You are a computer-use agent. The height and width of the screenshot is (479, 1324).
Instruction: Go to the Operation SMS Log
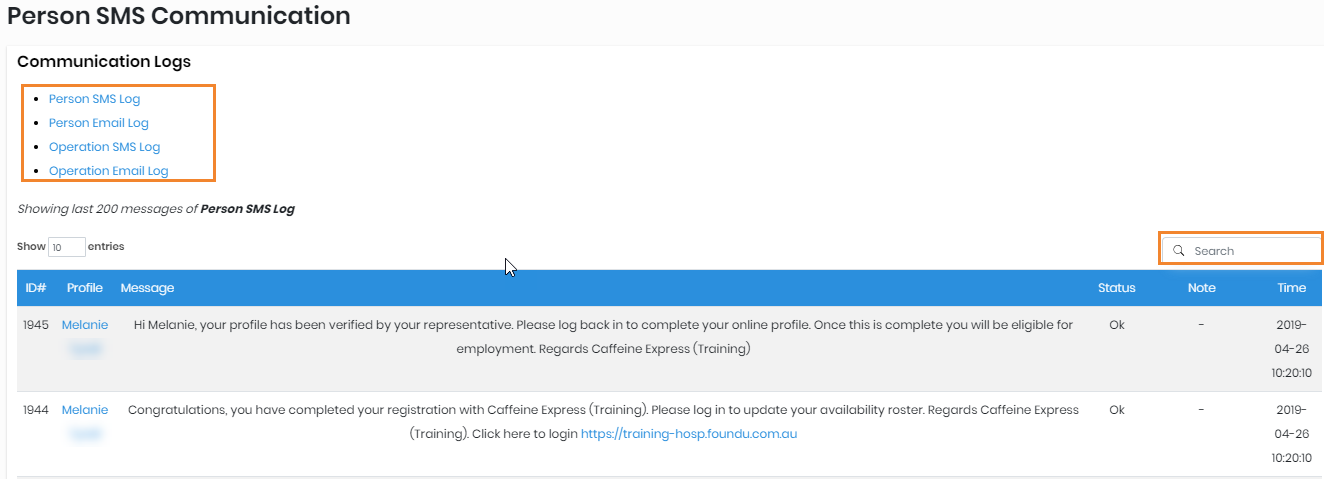coord(104,147)
